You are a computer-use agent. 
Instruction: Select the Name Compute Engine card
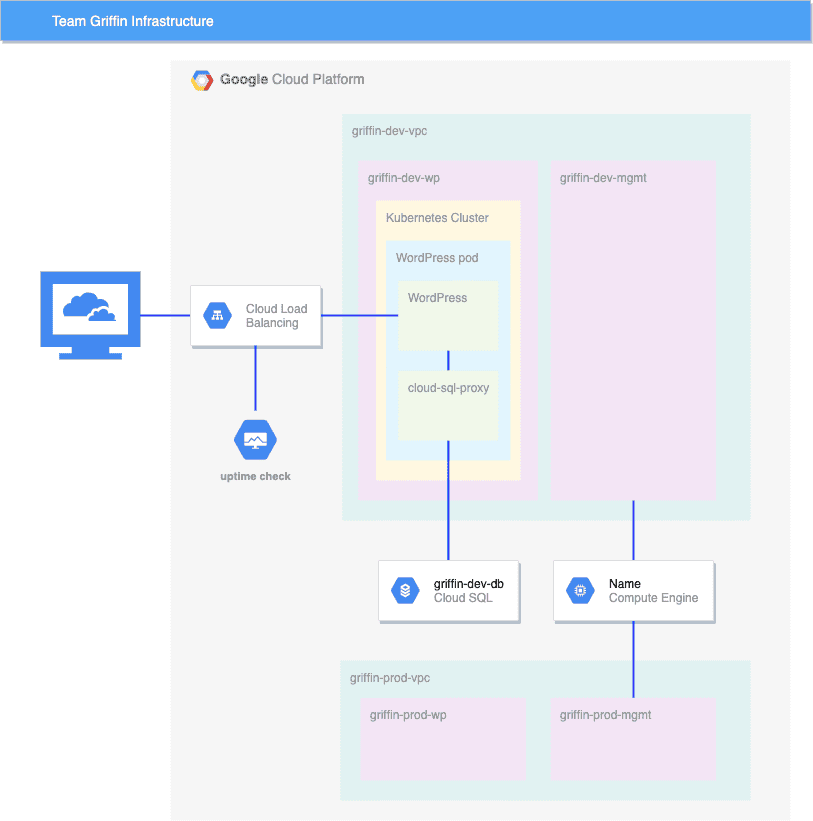[633, 591]
